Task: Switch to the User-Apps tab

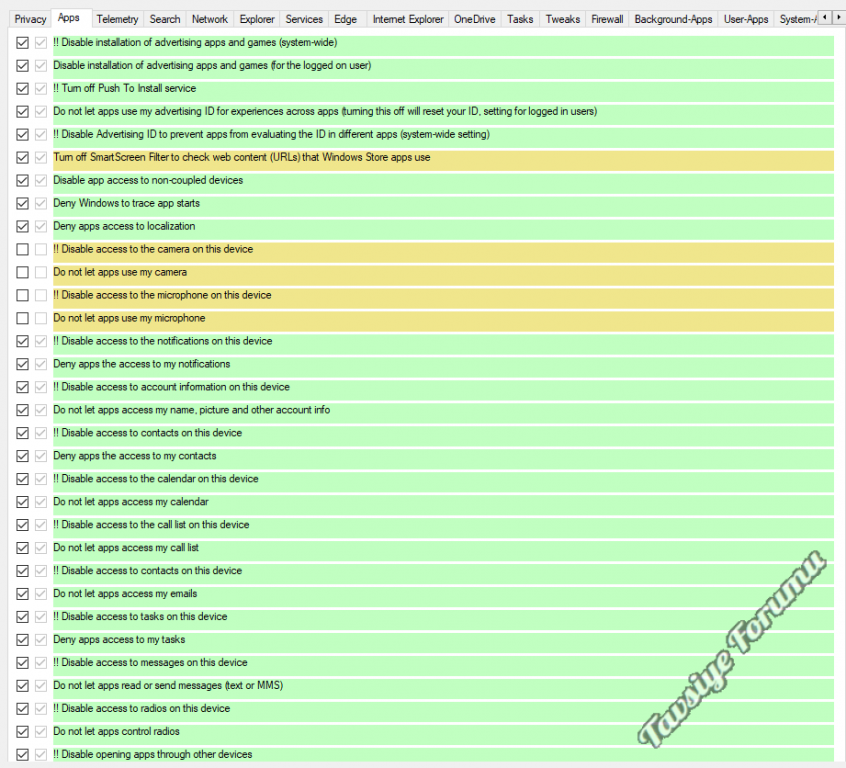Action: pos(746,19)
